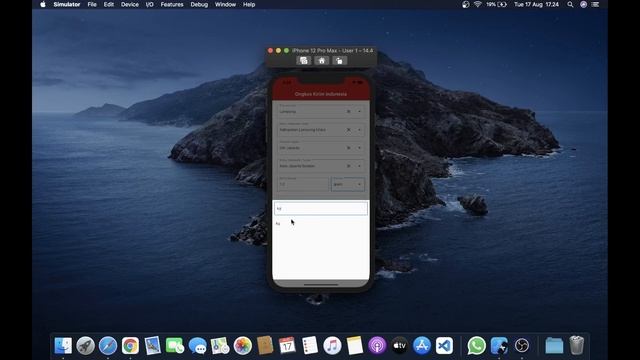Open WhatsApp from the Dock

tap(476, 346)
